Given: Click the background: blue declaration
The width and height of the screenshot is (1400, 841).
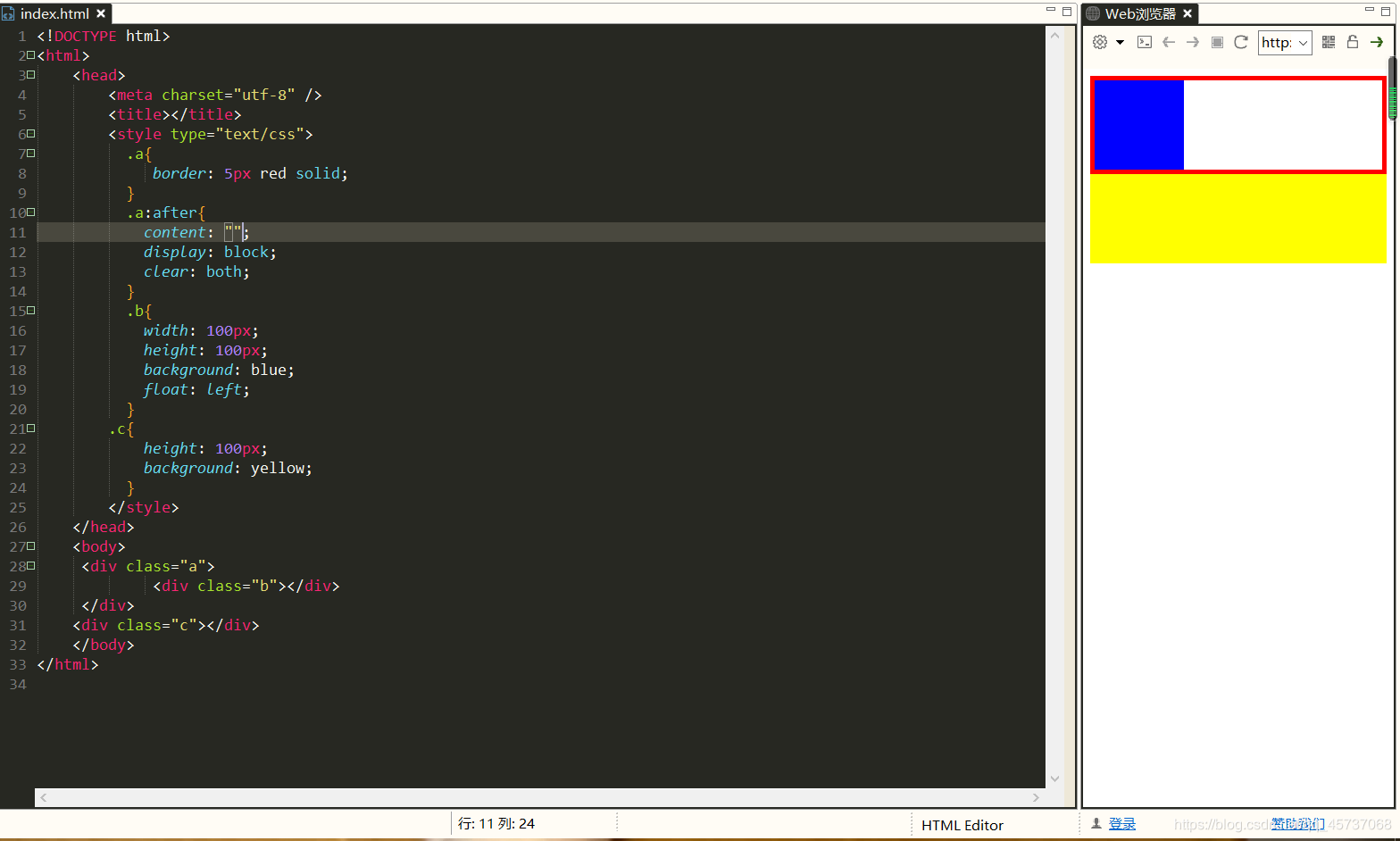Looking at the screenshot, I should [219, 370].
